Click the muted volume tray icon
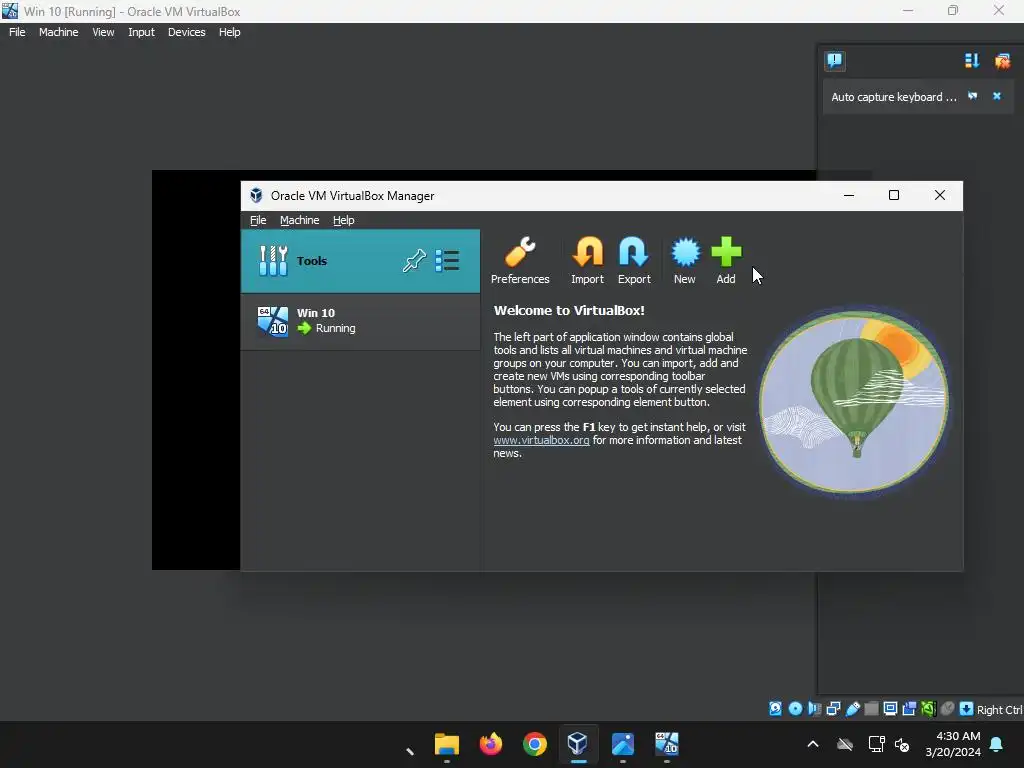The height and width of the screenshot is (768, 1024). (902, 744)
